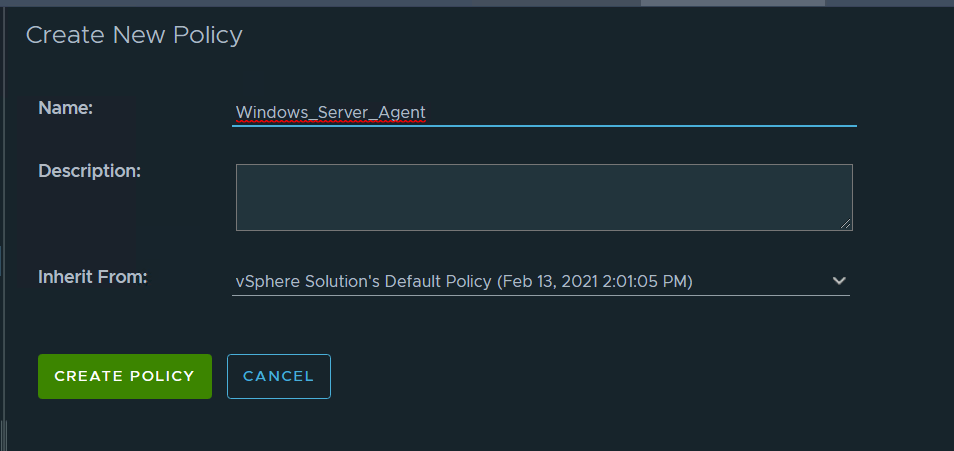Click the left edge panel splitter handle
Screen dimensions: 954x451
tap(3, 436)
